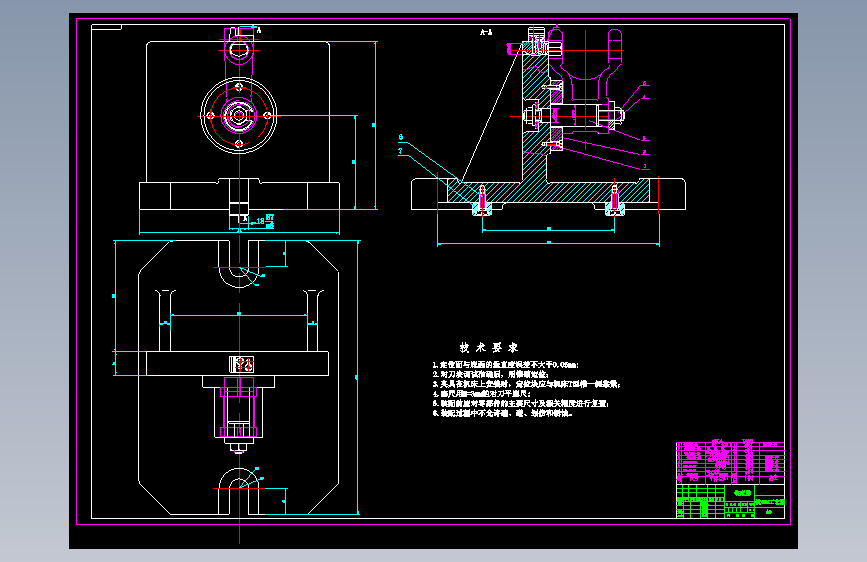Image resolution: width=867 pixels, height=562 pixels.
Task: Click part balloon number 6 left of section view
Action: [401, 137]
